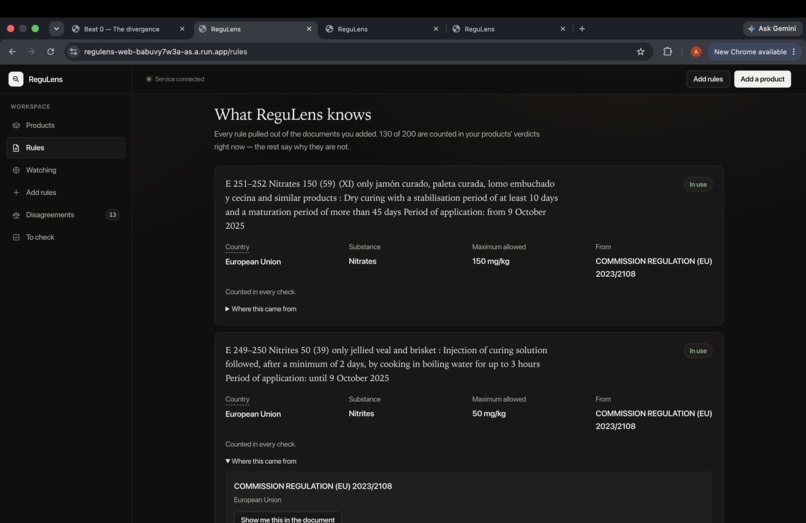Click the Watching globe icon
The image size is (806, 523).
pyautogui.click(x=16, y=170)
